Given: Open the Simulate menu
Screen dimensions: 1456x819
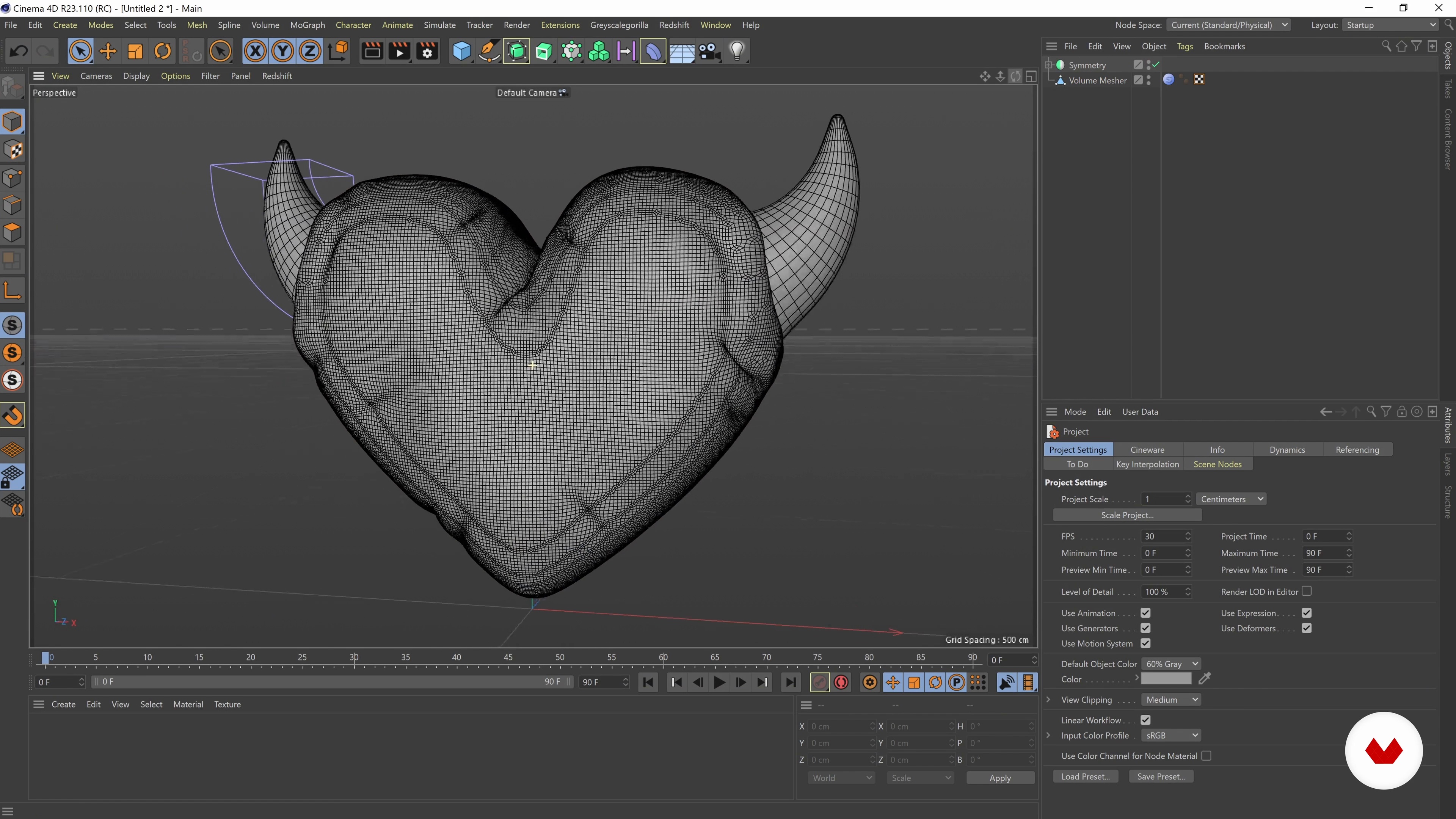Looking at the screenshot, I should click(x=440, y=25).
